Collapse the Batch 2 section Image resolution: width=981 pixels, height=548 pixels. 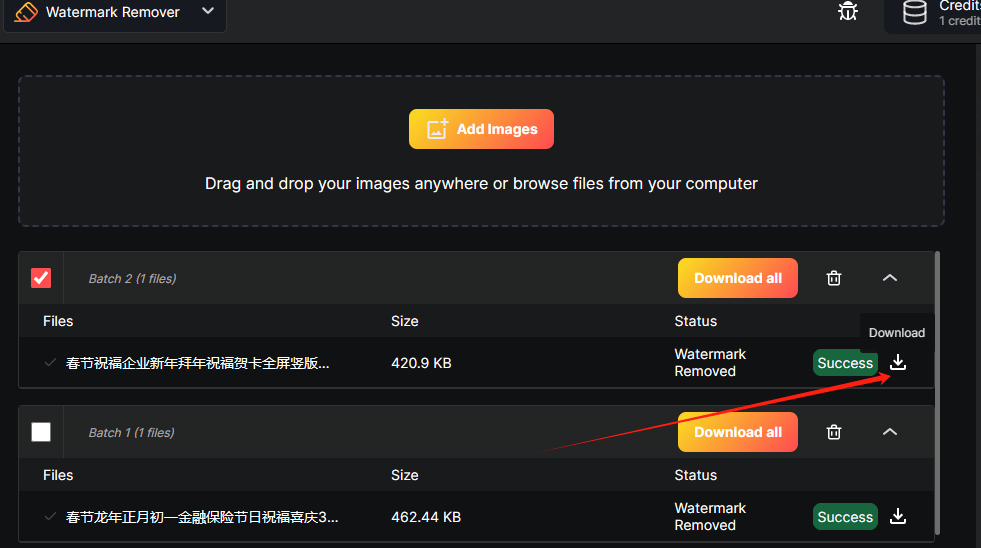[890, 278]
